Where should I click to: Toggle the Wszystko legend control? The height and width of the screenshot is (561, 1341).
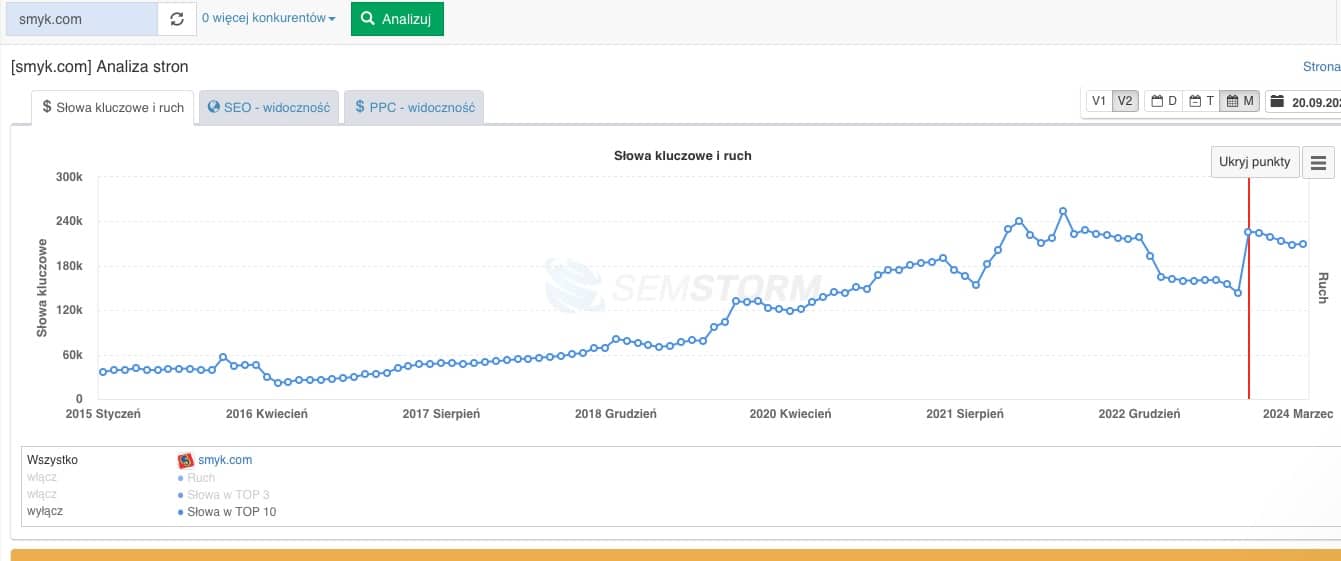point(53,460)
